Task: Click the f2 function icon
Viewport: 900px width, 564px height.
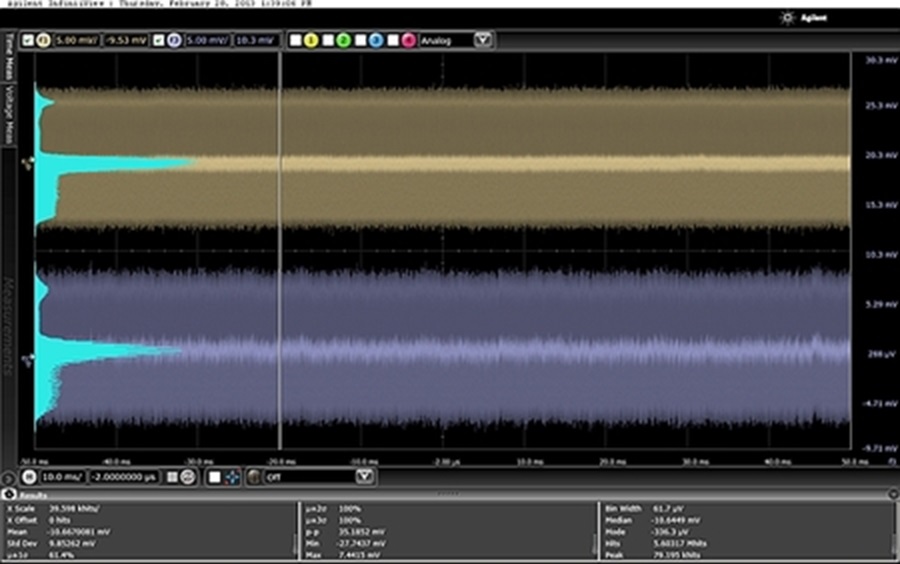Action: pos(174,41)
